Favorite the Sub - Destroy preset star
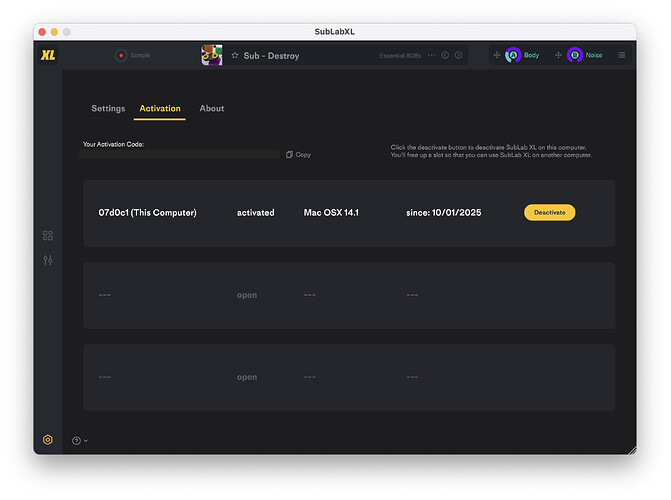The height and width of the screenshot is (500, 671). point(235,55)
